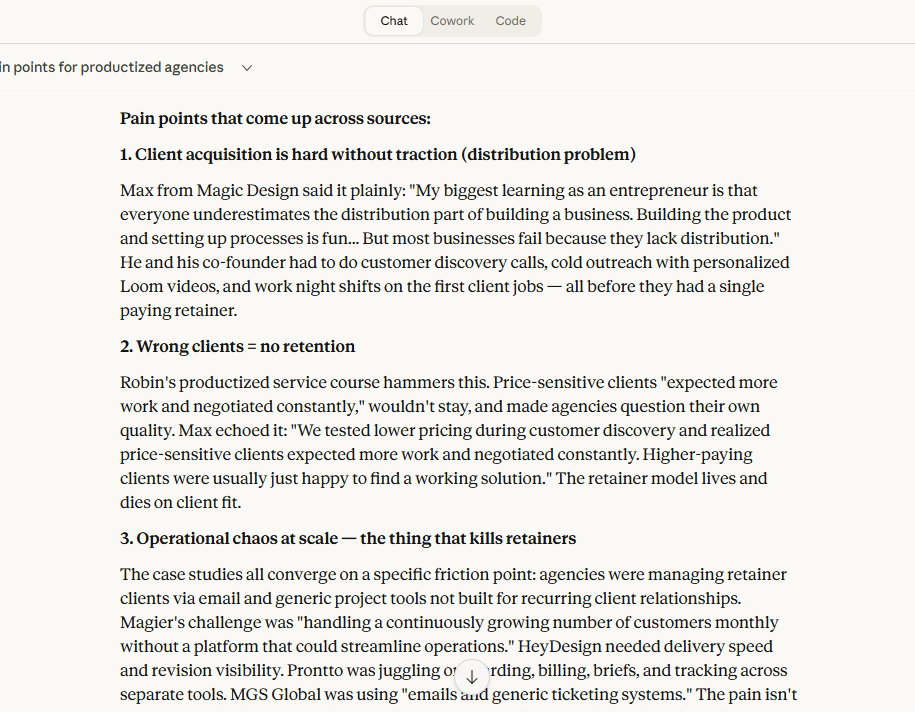Open the conversation title dropdown chevron
Screen dimensions: 915x712
(246, 67)
